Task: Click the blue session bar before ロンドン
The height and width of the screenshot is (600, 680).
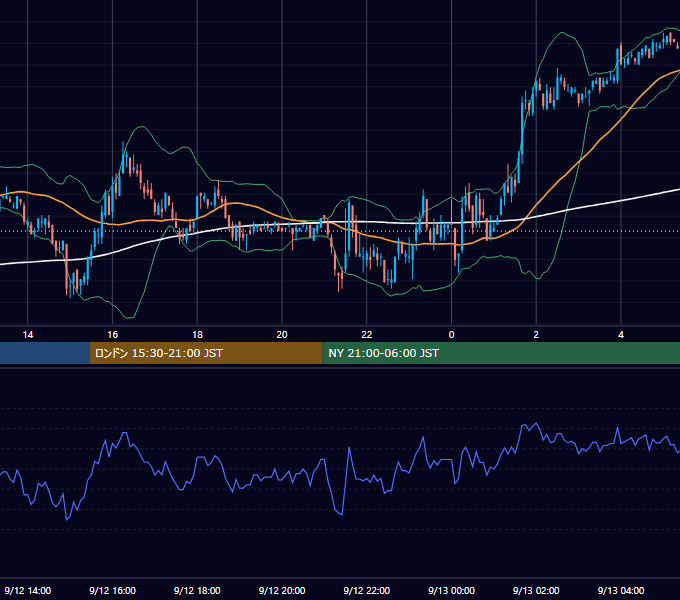Action: (x=45, y=353)
